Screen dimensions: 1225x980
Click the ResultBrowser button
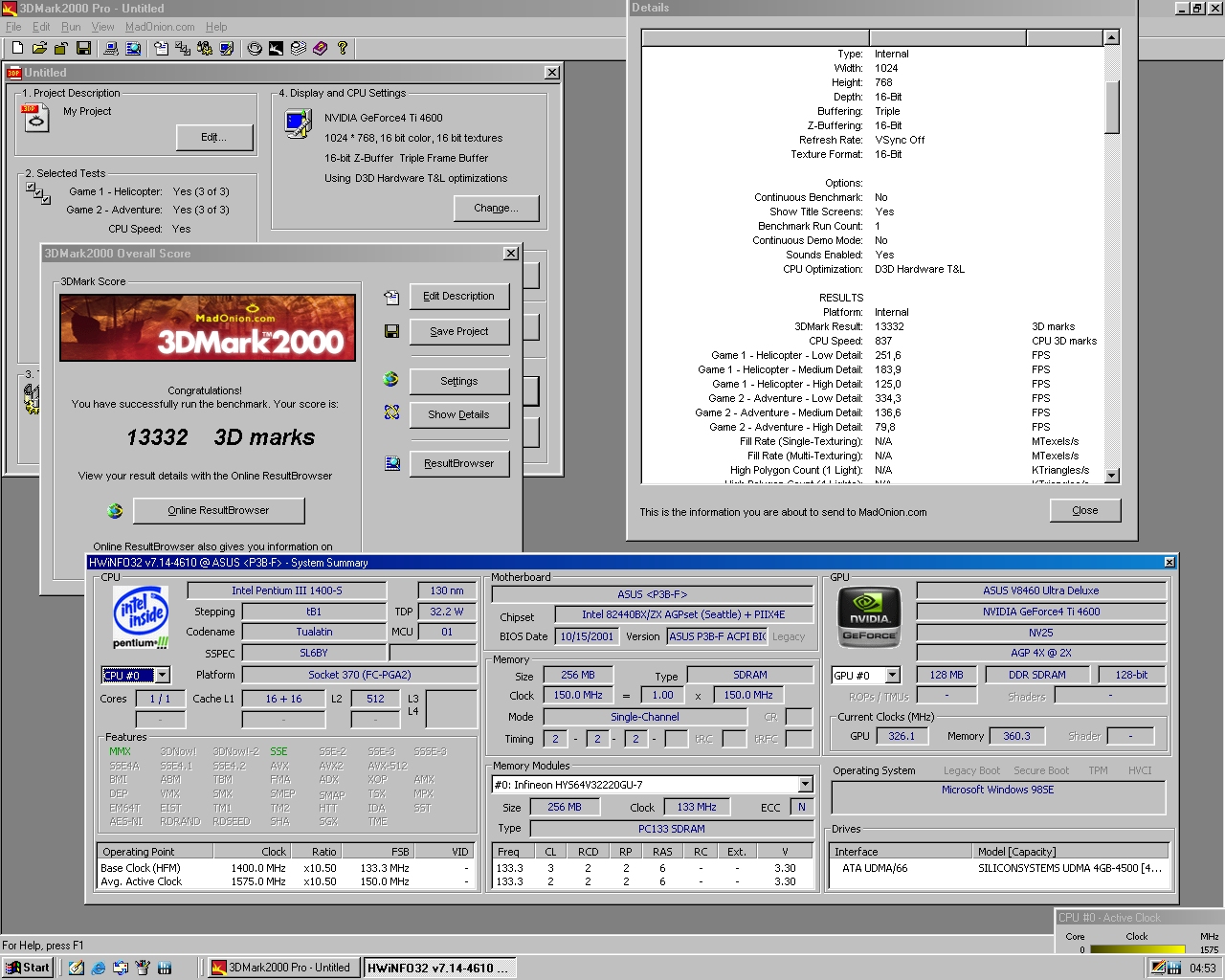tap(459, 463)
